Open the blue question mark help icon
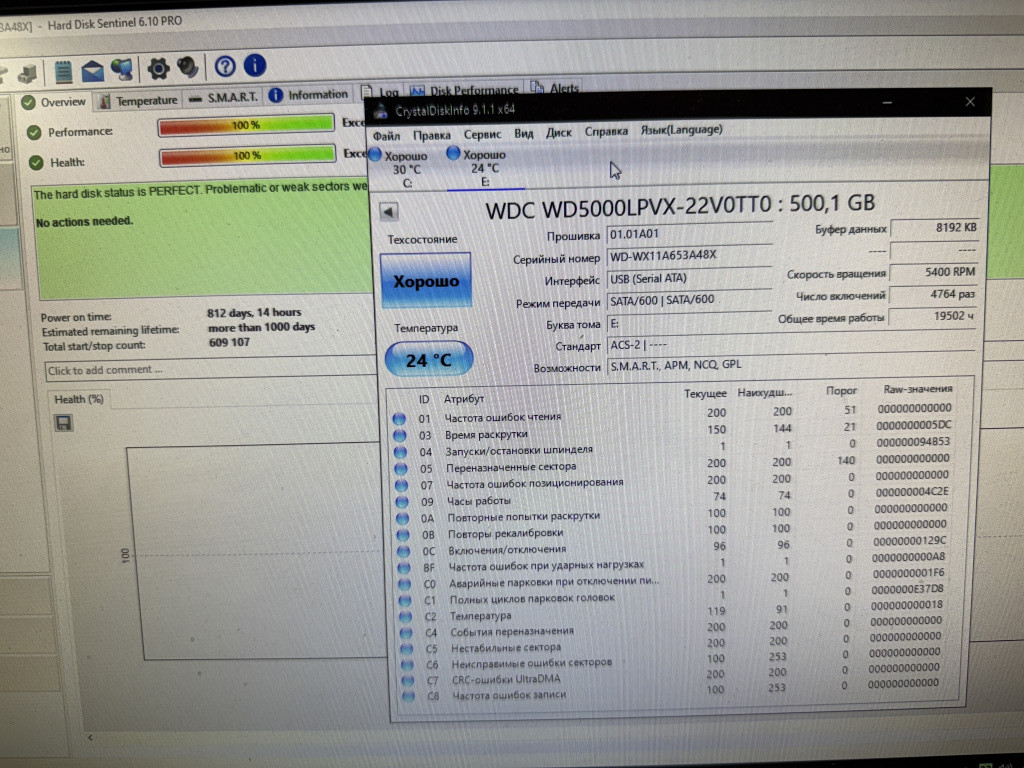Screen dimensions: 1024x768 [x=225, y=67]
